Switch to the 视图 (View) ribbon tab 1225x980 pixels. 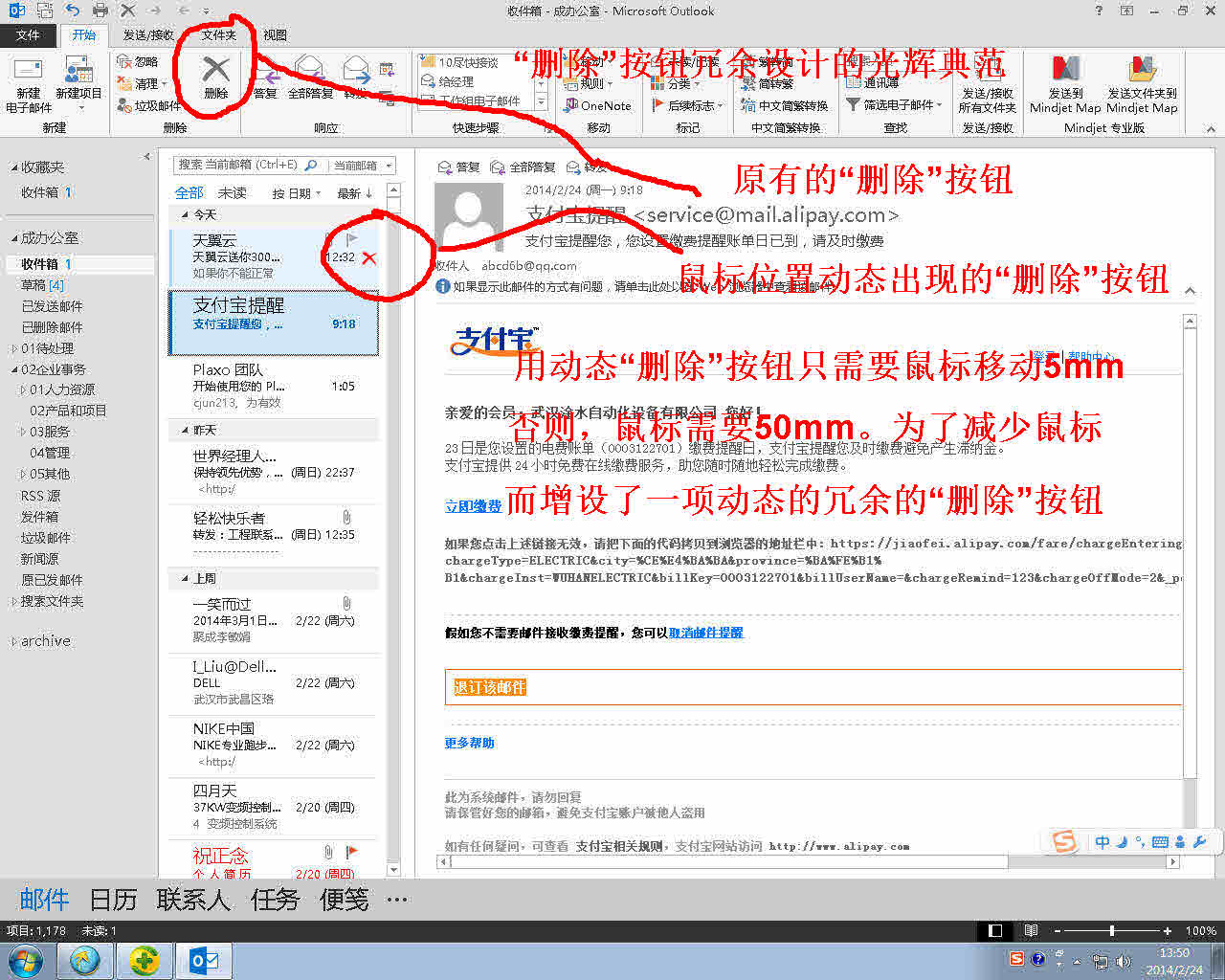pyautogui.click(x=275, y=35)
